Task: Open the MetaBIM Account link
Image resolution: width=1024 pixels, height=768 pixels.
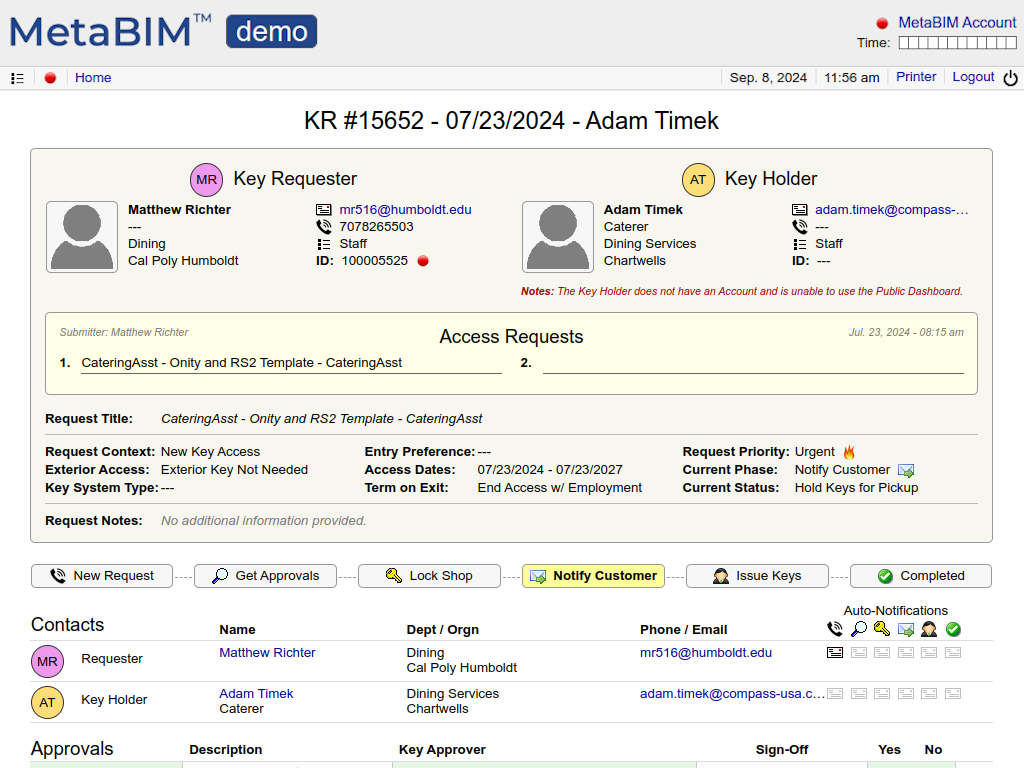Action: pyautogui.click(x=957, y=22)
